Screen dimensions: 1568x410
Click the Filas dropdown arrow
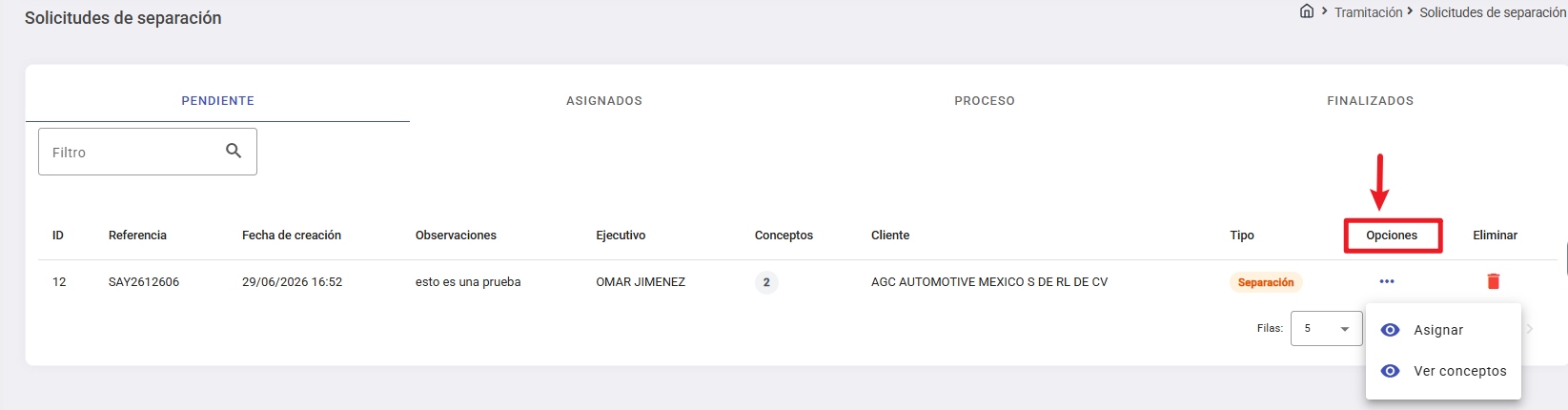click(1345, 329)
